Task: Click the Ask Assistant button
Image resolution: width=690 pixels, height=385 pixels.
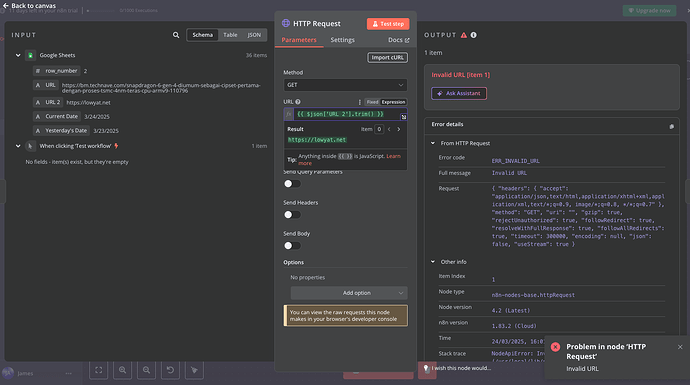Action: tap(459, 93)
